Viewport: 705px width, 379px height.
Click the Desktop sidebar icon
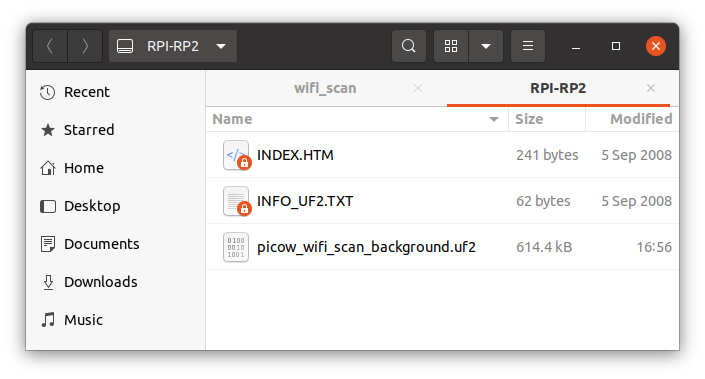48,206
